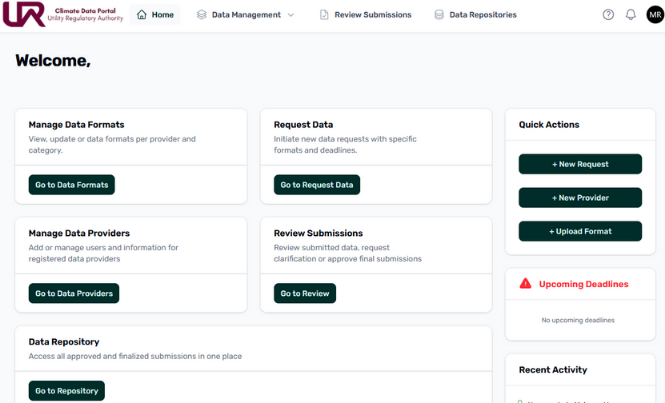This screenshot has height=403, width=665.
Task: Open the Review Submissions nav tab
Action: coord(372,15)
